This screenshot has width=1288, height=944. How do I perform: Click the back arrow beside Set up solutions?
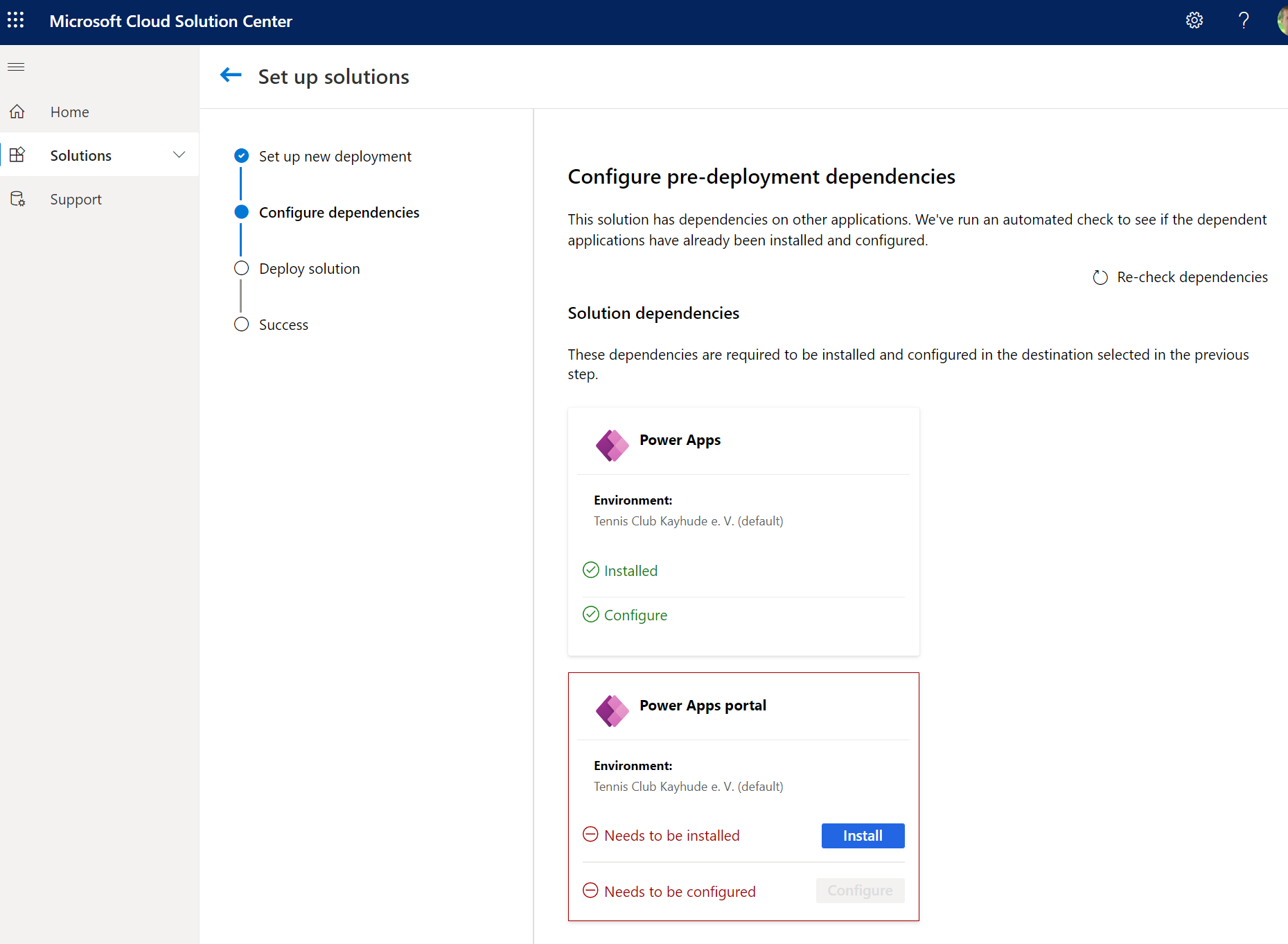(231, 75)
